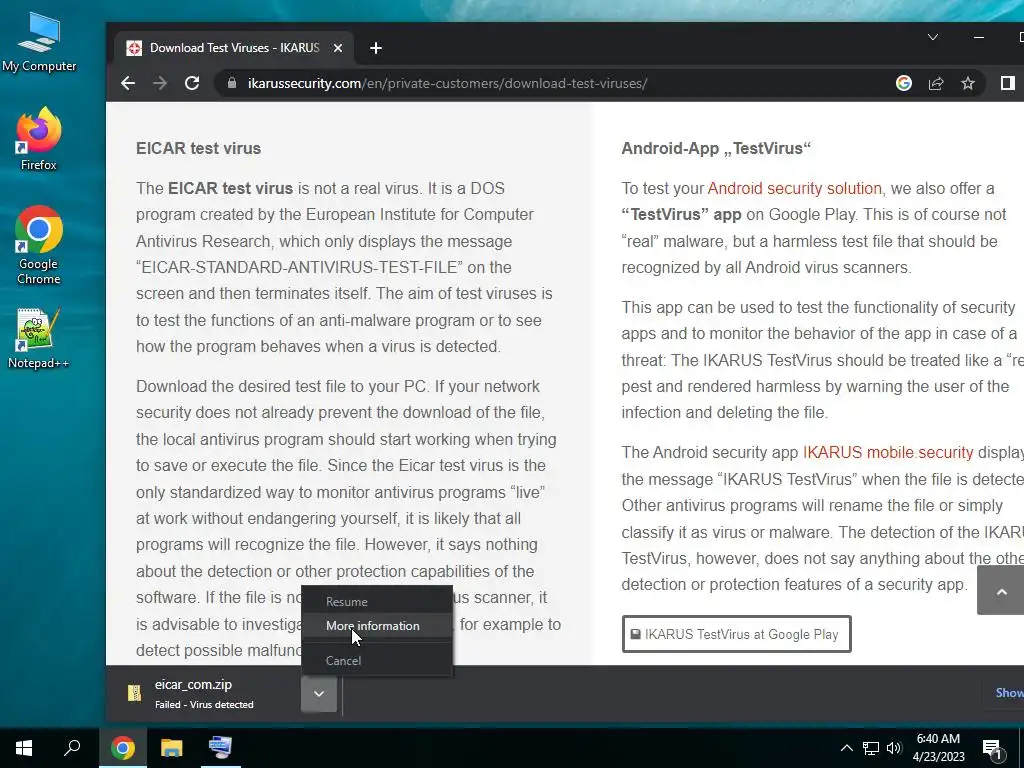
Task: Click the Failed - Virus detected status
Action: pos(204,705)
